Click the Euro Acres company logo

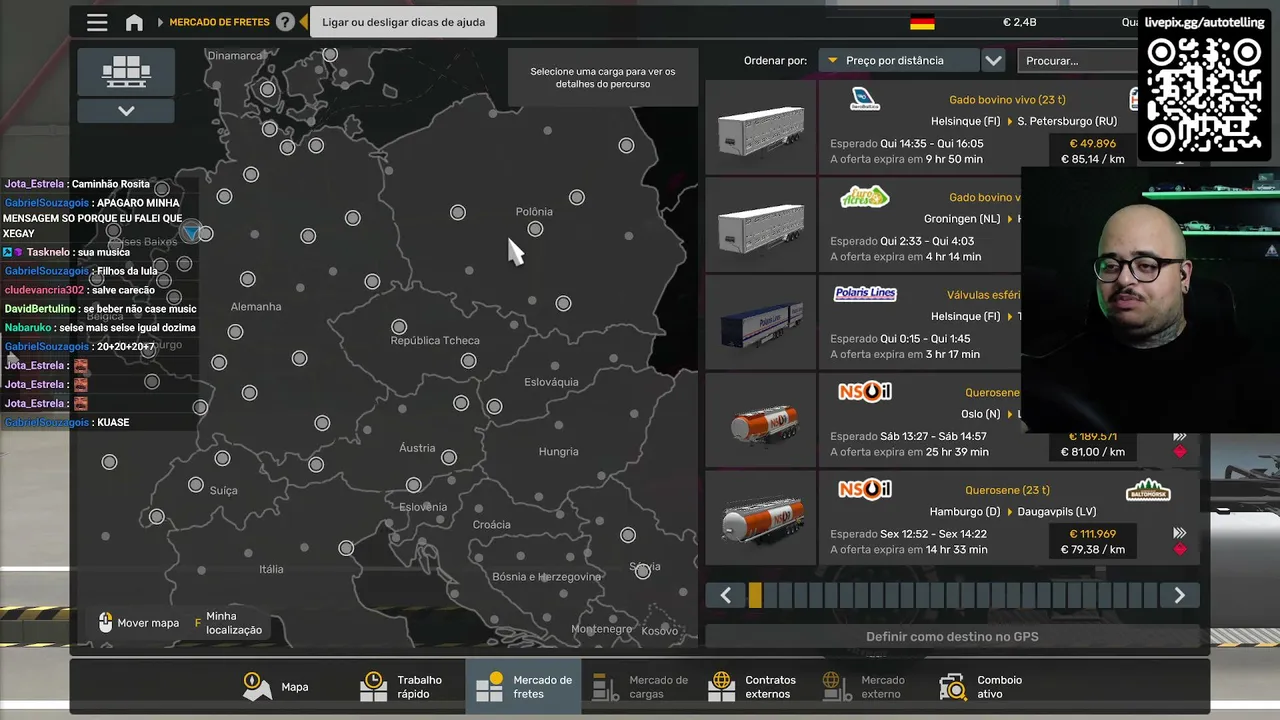tap(865, 197)
